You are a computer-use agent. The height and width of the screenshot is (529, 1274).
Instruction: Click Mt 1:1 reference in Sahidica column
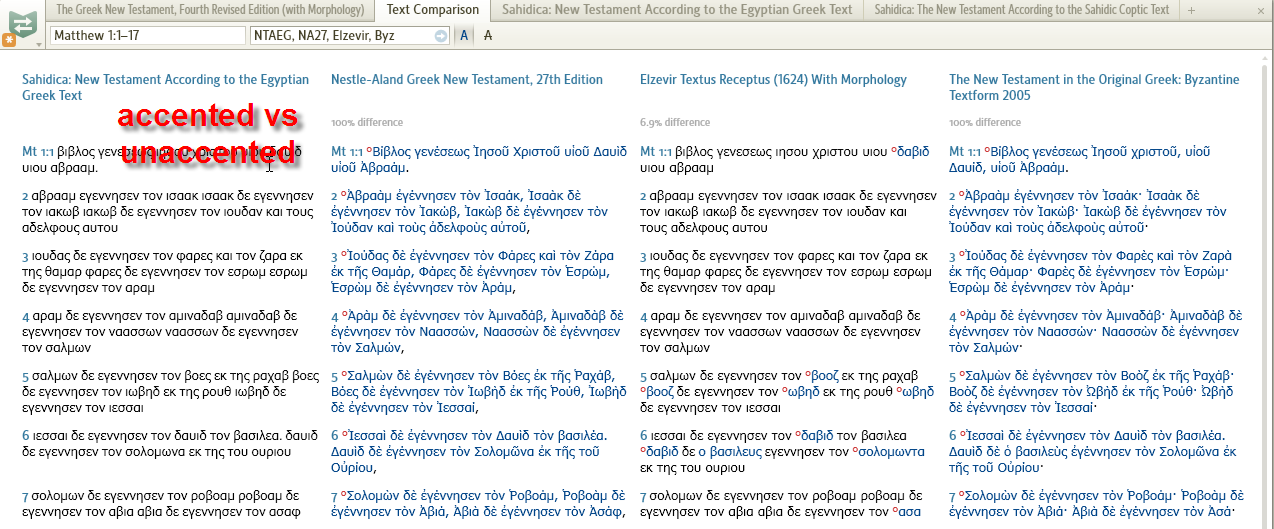click(x=39, y=152)
